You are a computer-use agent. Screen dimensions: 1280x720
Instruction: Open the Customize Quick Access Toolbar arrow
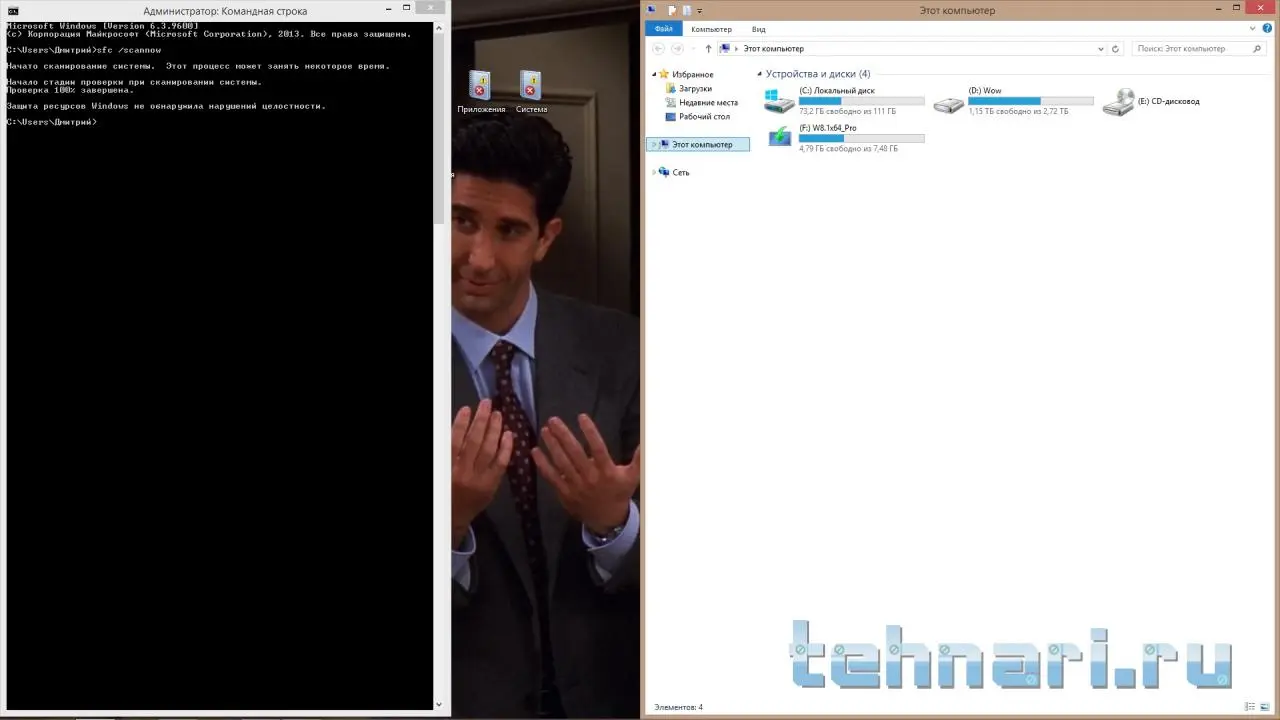(x=700, y=11)
